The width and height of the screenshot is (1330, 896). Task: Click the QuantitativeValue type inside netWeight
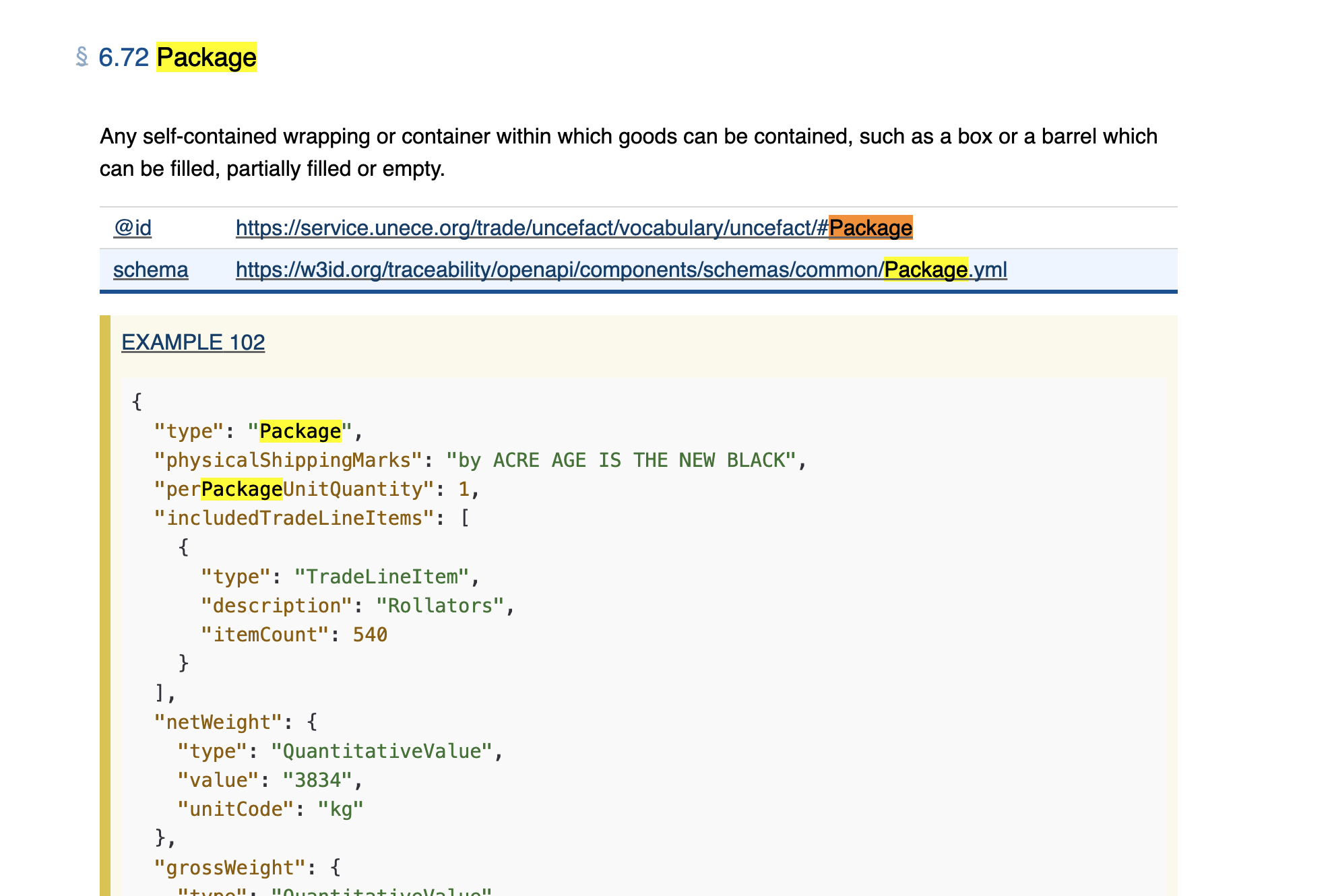(x=385, y=750)
